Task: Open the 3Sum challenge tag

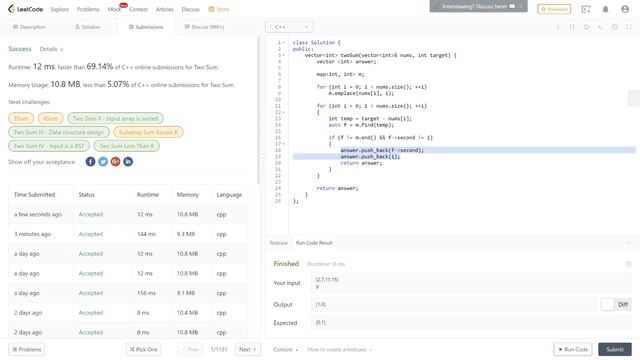Action: [21, 118]
